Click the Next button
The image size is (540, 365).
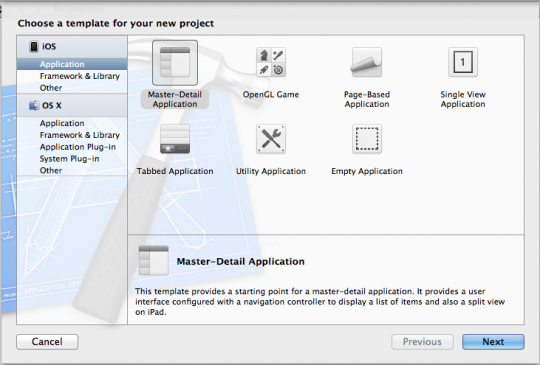point(493,342)
